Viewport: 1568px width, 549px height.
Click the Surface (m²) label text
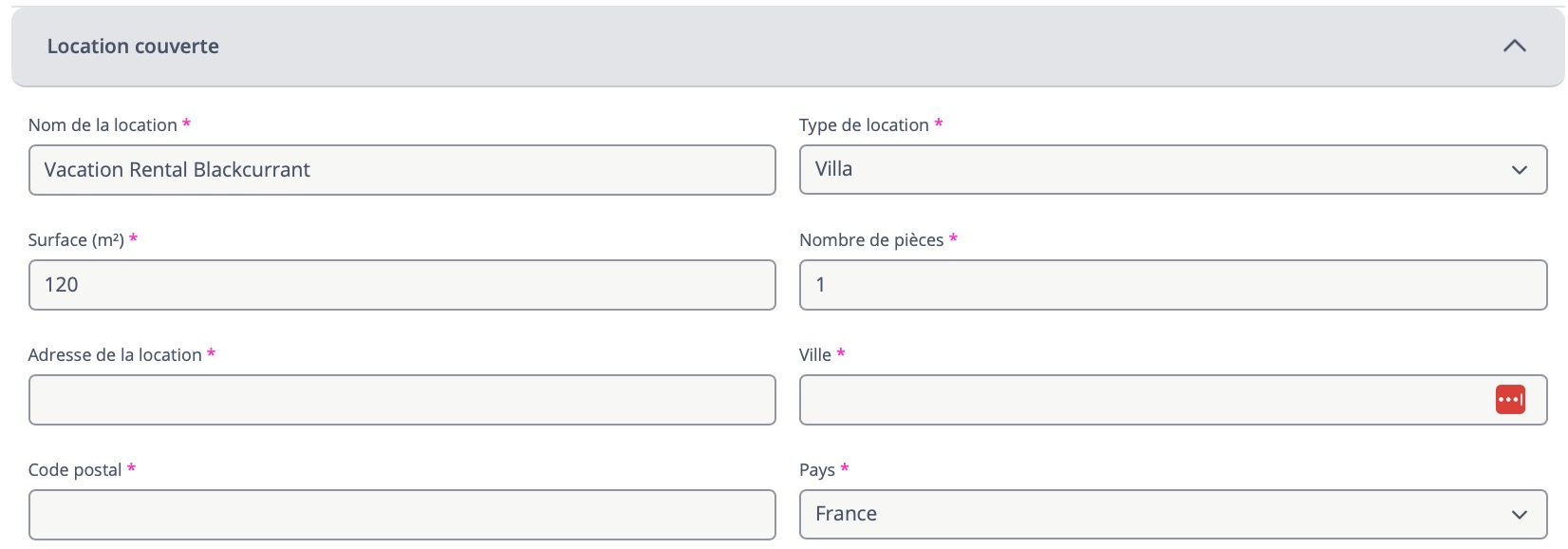coord(76,240)
